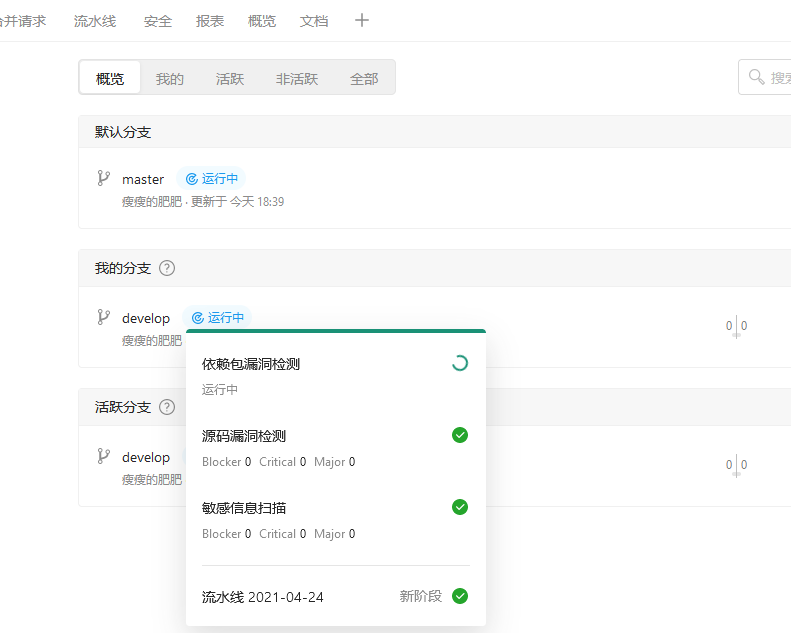
Task: Click the green check beside 新阶段
Action: point(460,596)
